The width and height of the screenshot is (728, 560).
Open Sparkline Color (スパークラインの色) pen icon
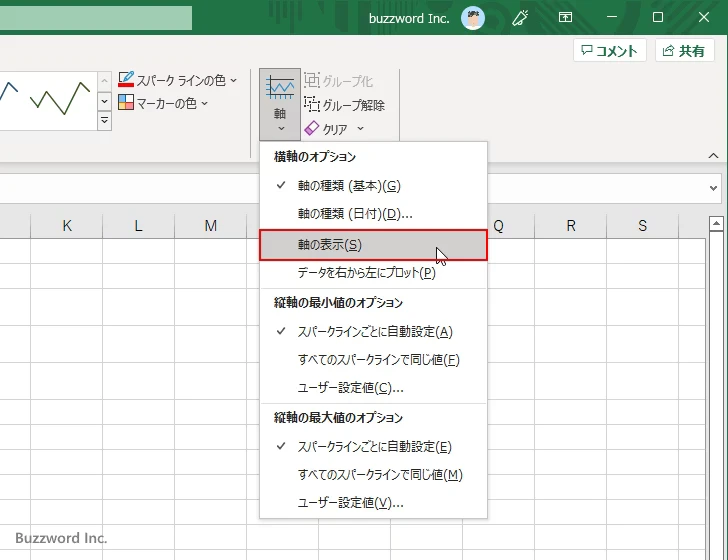tap(126, 80)
